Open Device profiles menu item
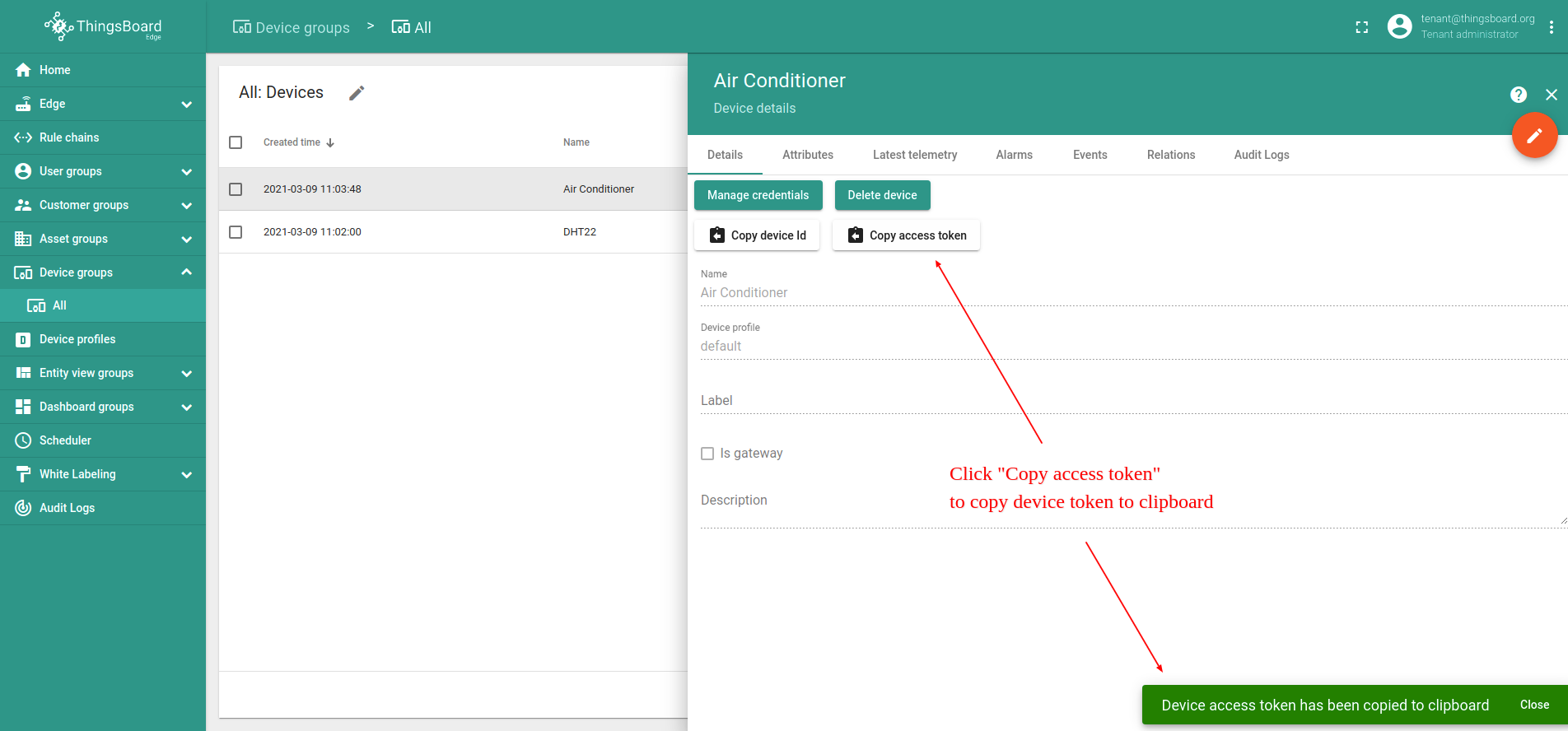This screenshot has width=1568, height=731. click(103, 339)
